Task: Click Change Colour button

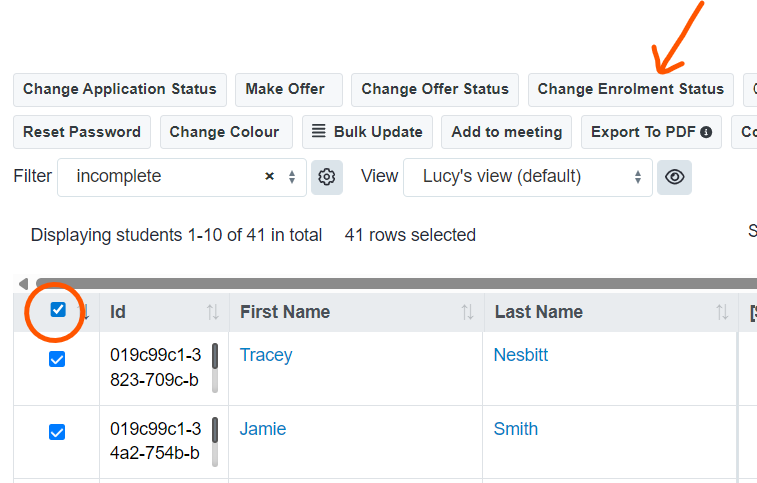Action: coord(226,132)
